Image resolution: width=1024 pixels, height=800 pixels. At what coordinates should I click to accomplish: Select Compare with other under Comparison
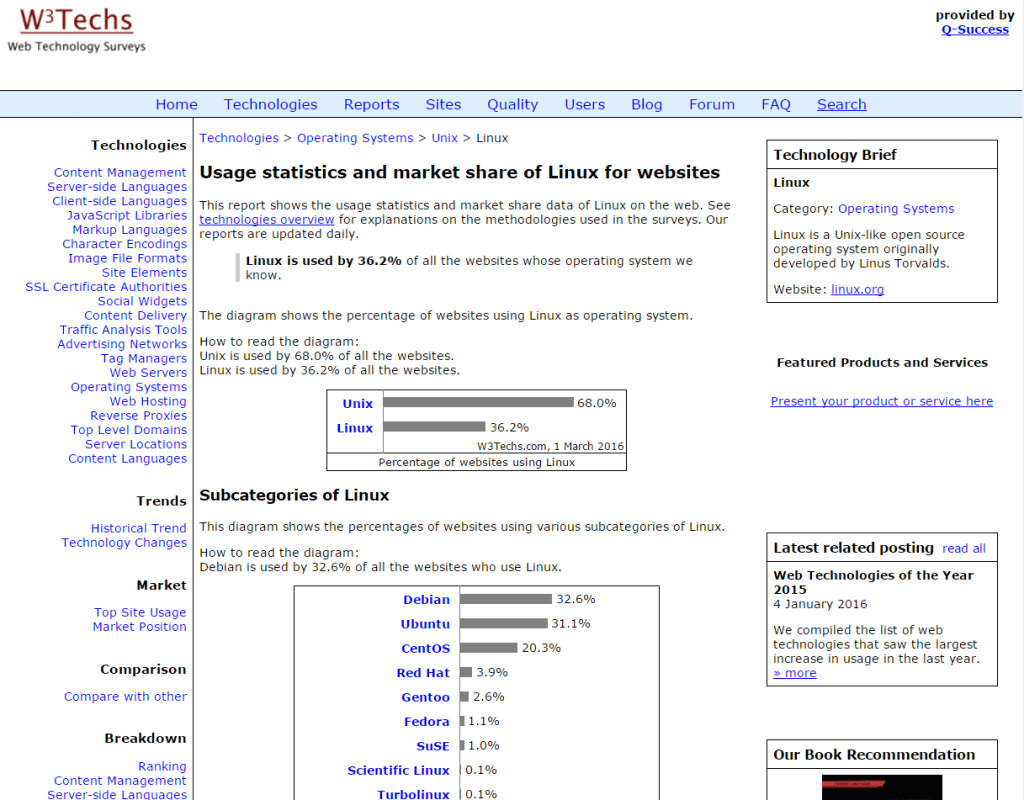point(125,696)
